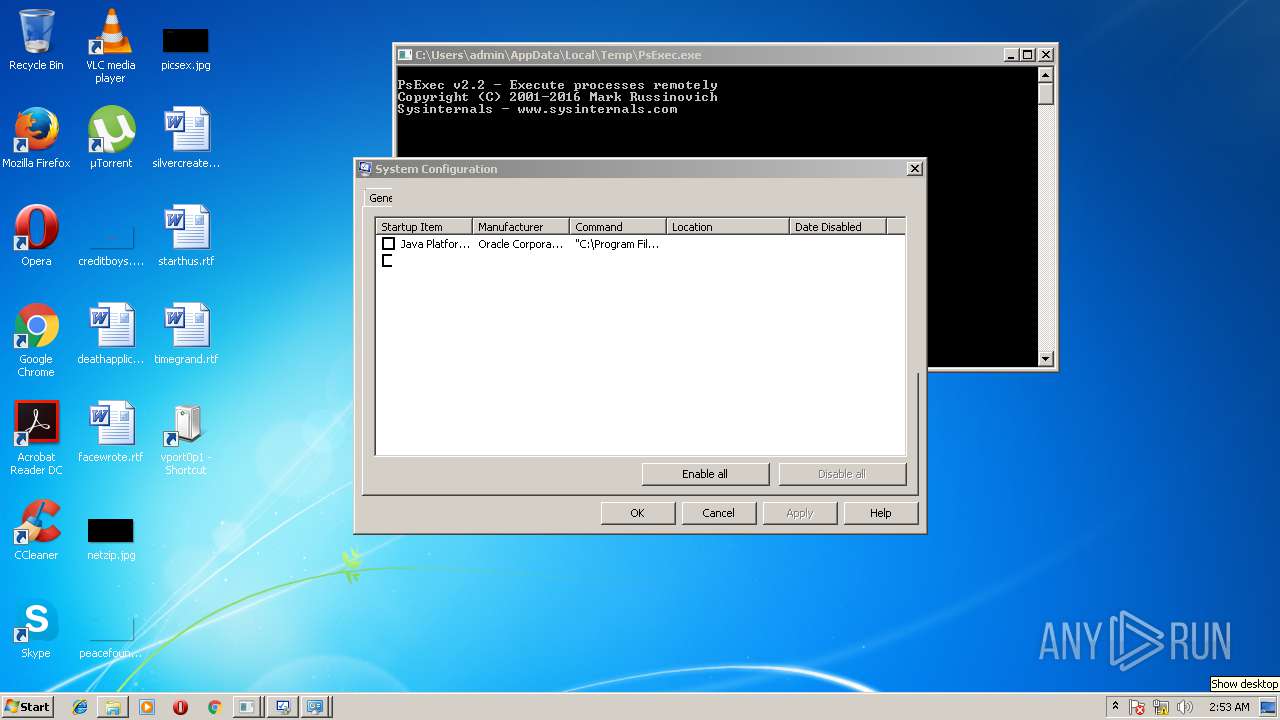Screen dimensions: 1280x720
Task: Open Internet Explorer from the taskbar
Action: (80, 707)
